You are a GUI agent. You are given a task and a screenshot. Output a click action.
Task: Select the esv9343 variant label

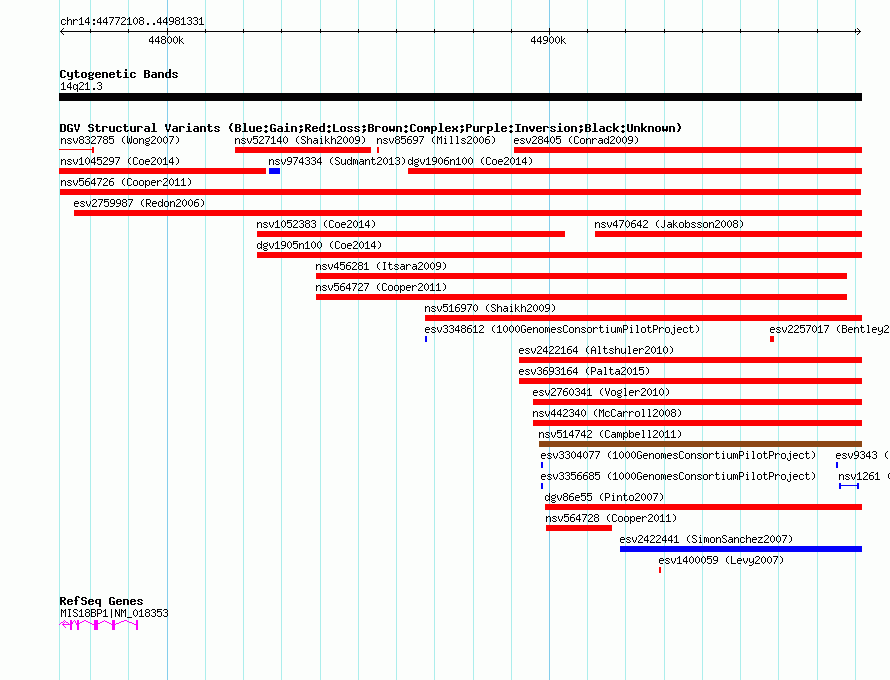pyautogui.click(x=862, y=455)
